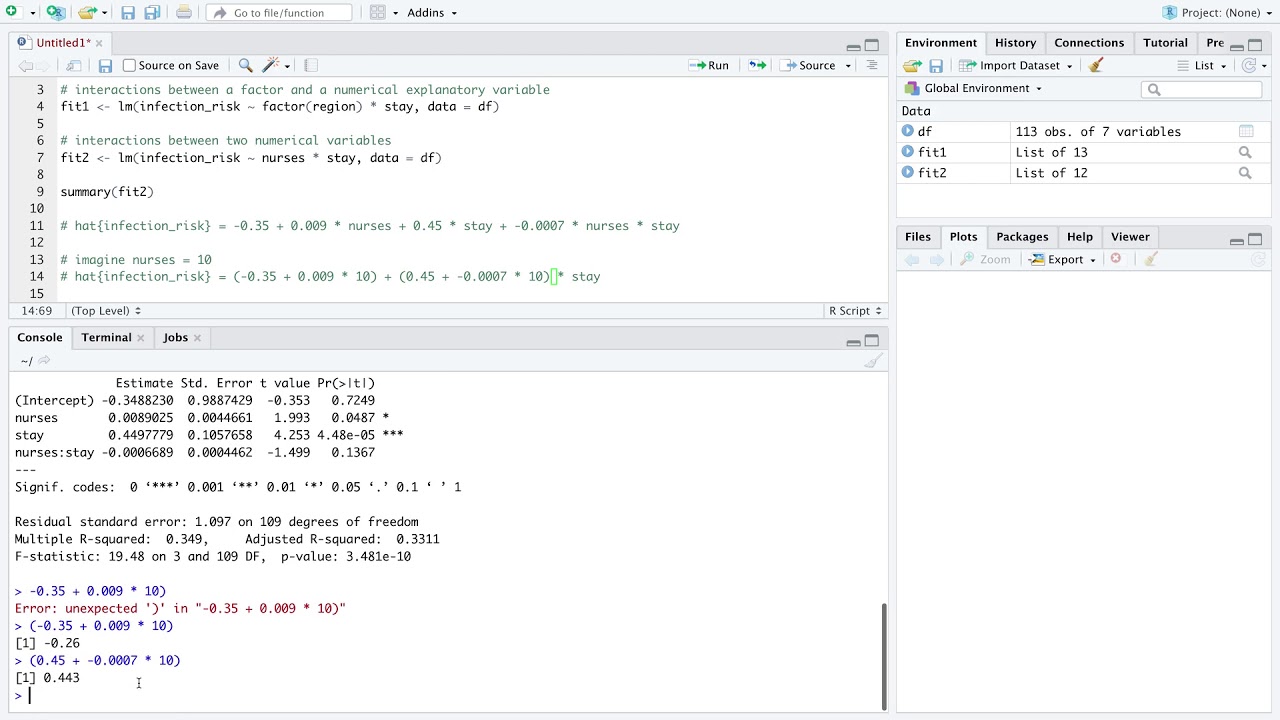
Task: Open the Code Tools magic wand
Action: pos(275,65)
